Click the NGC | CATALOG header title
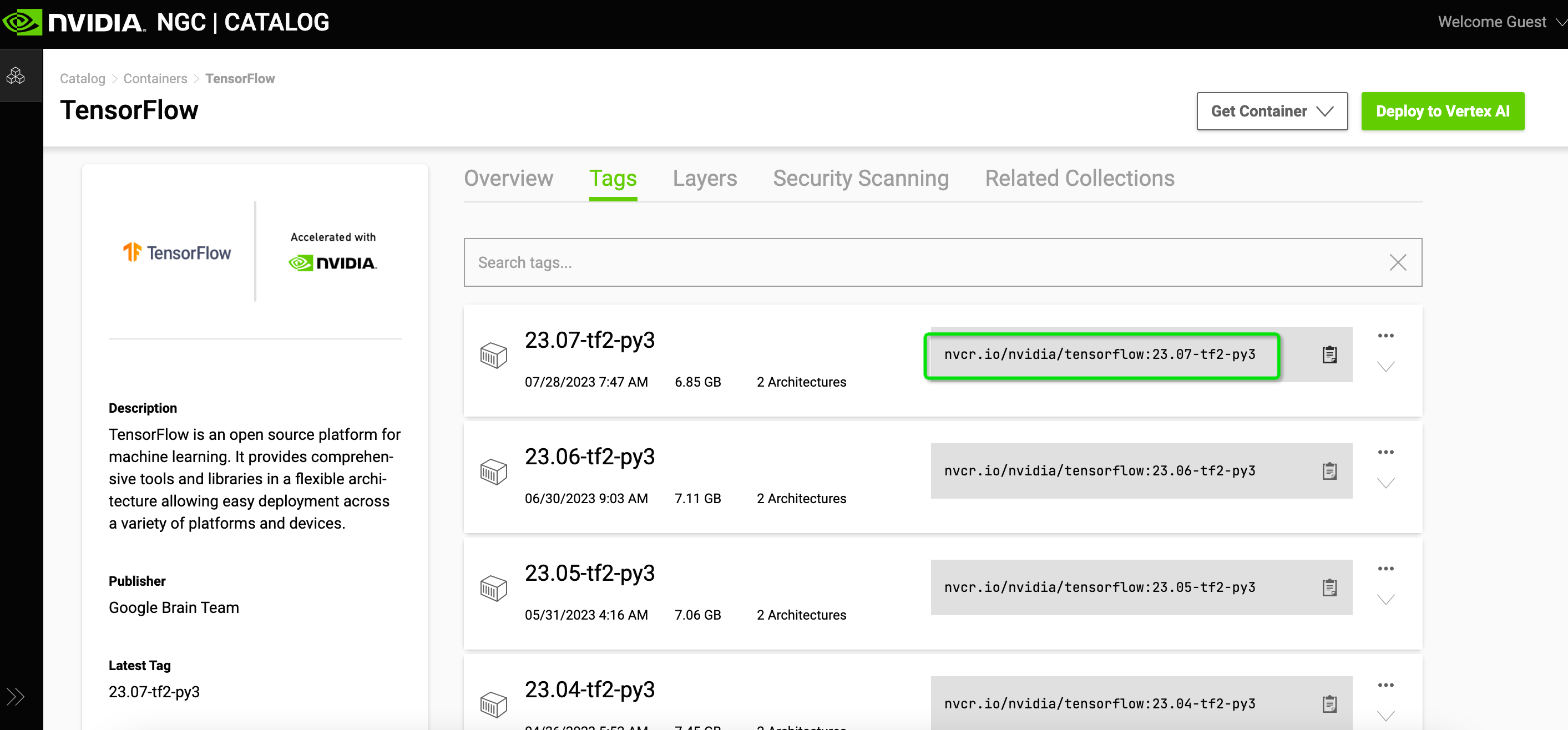The image size is (1568, 730). tap(243, 23)
